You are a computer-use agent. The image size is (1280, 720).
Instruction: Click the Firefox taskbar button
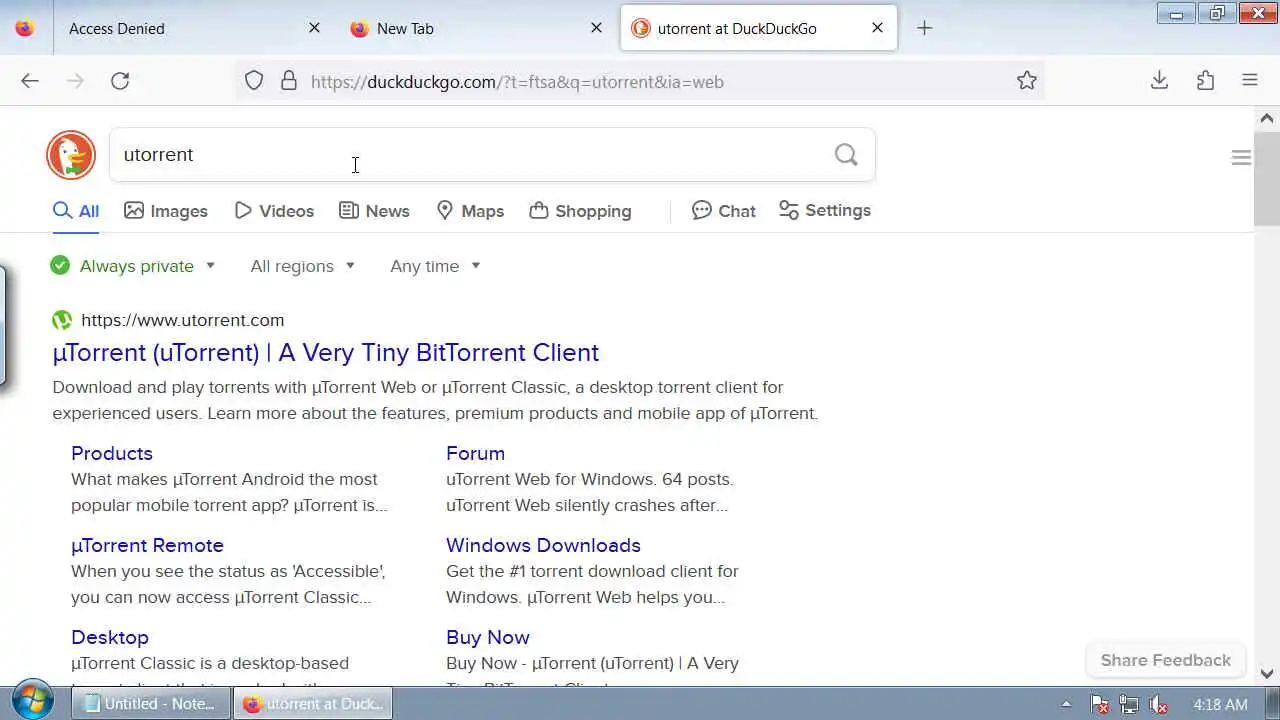coord(313,704)
